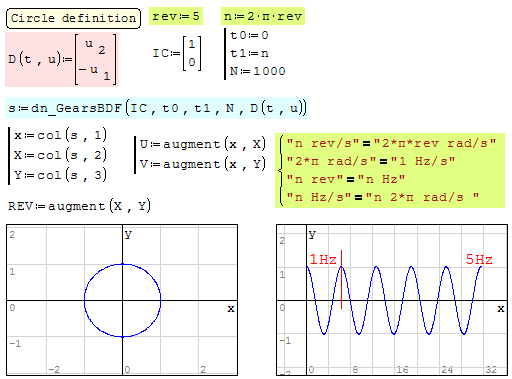Viewport: 512px width, 379px height.
Task: Click the rev:=5 assignment region
Action: click(176, 16)
